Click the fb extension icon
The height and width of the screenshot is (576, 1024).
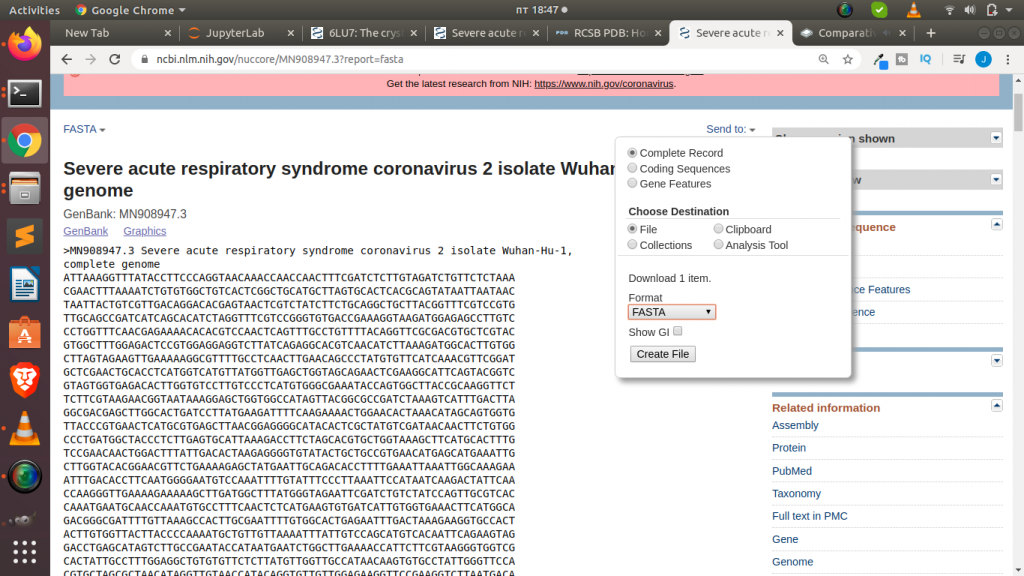[x=902, y=59]
